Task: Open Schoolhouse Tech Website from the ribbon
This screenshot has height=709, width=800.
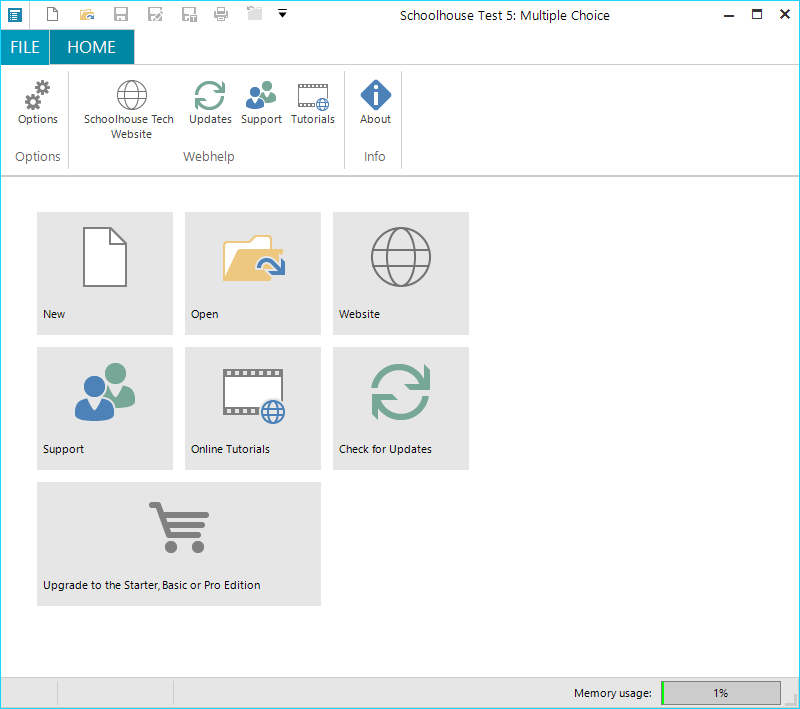Action: tap(131, 109)
